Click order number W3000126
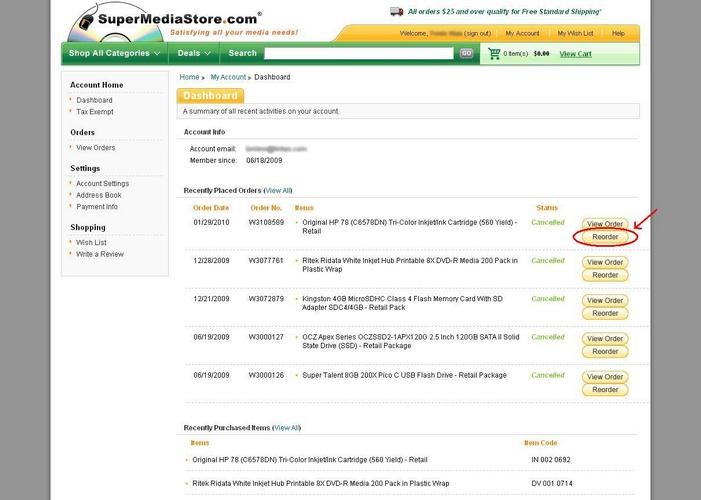This screenshot has width=701, height=500. pos(266,375)
